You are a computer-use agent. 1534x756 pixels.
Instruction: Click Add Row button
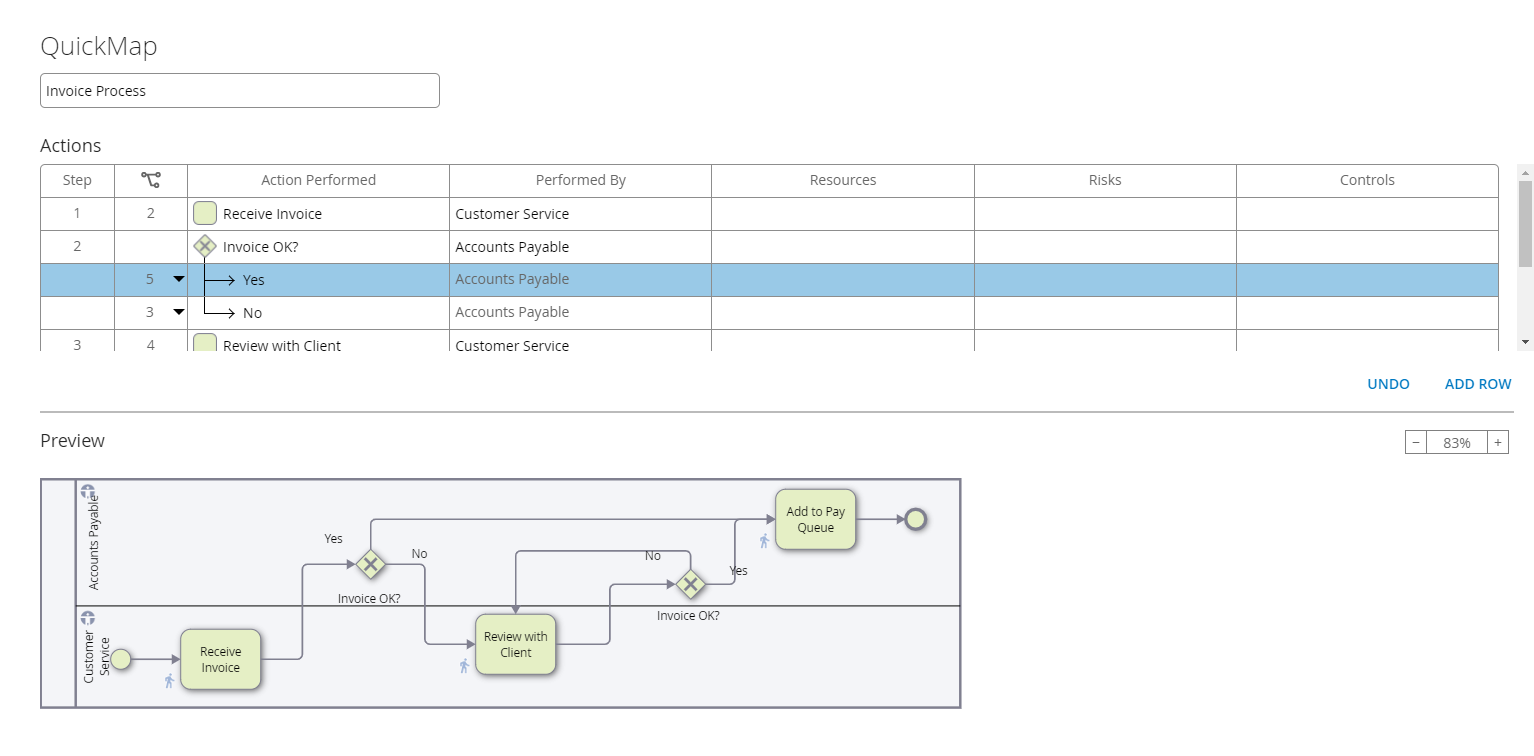pyautogui.click(x=1477, y=384)
